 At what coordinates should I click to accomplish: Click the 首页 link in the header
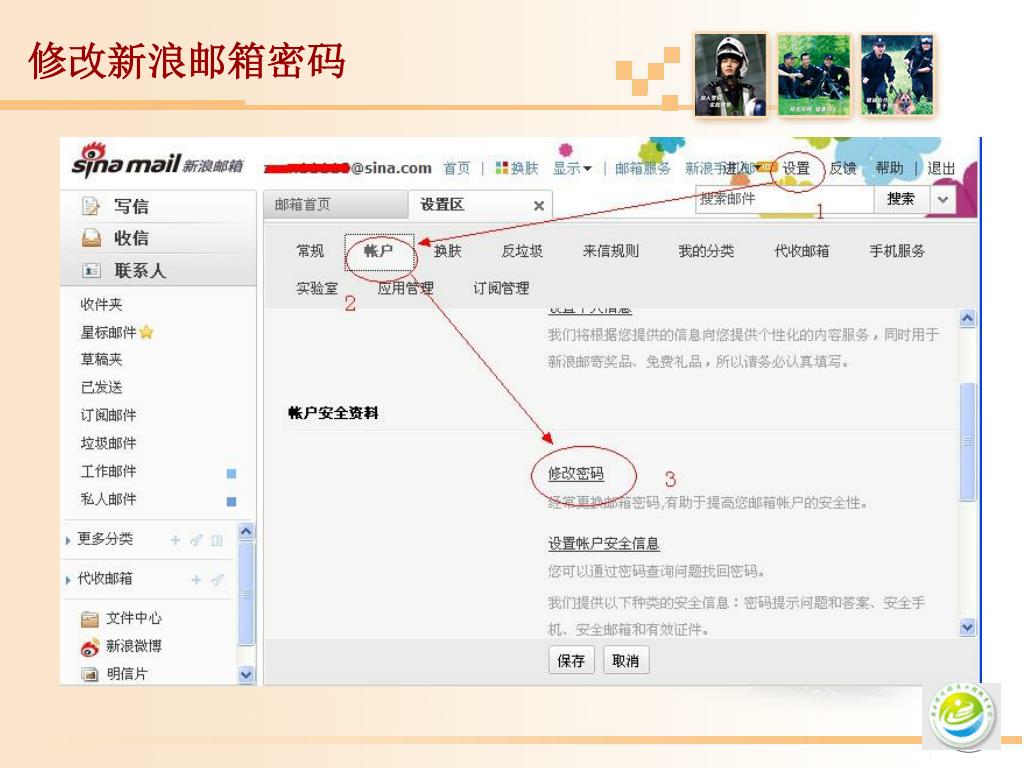457,168
